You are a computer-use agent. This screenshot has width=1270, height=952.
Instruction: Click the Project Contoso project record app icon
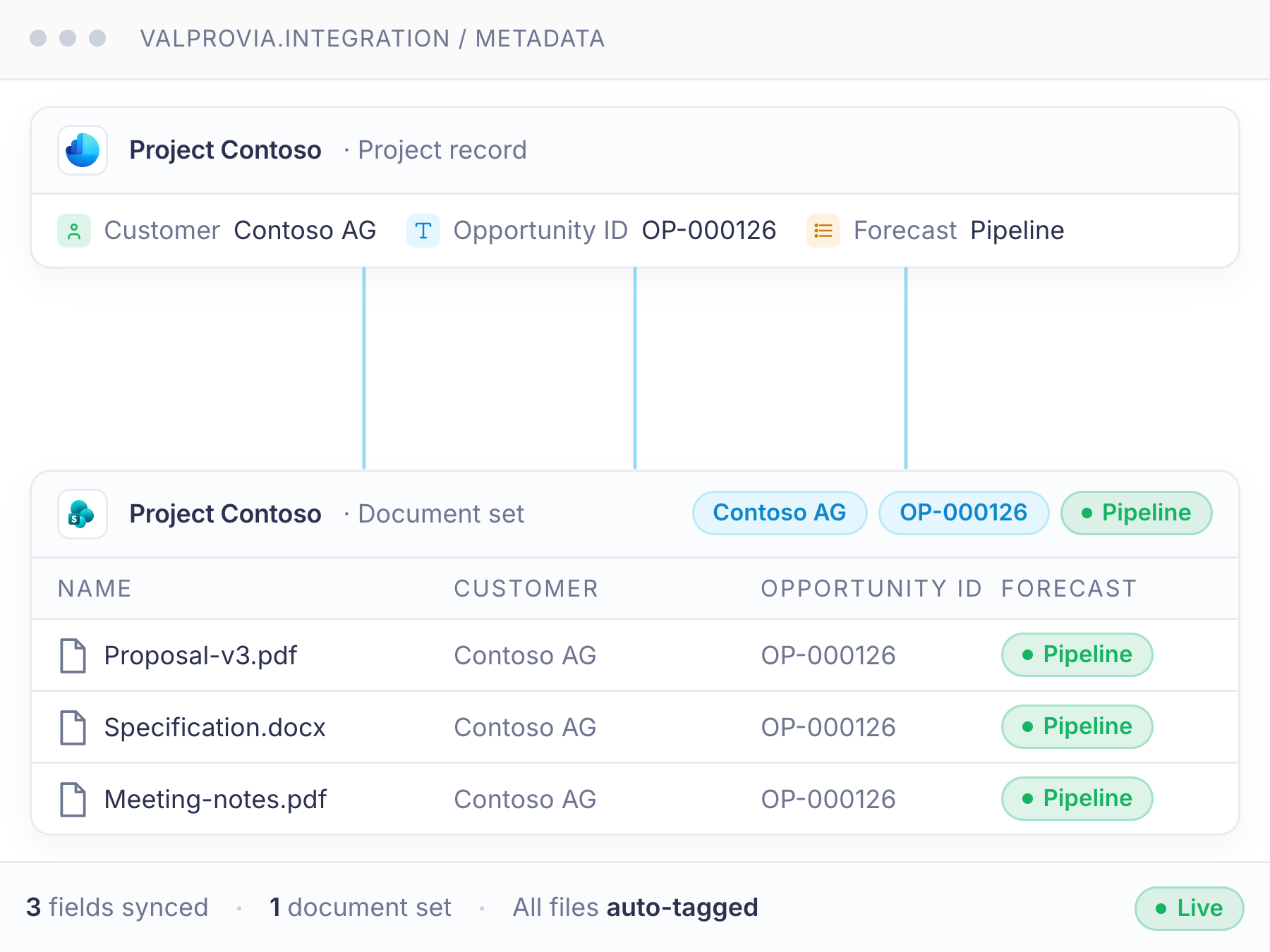point(83,150)
